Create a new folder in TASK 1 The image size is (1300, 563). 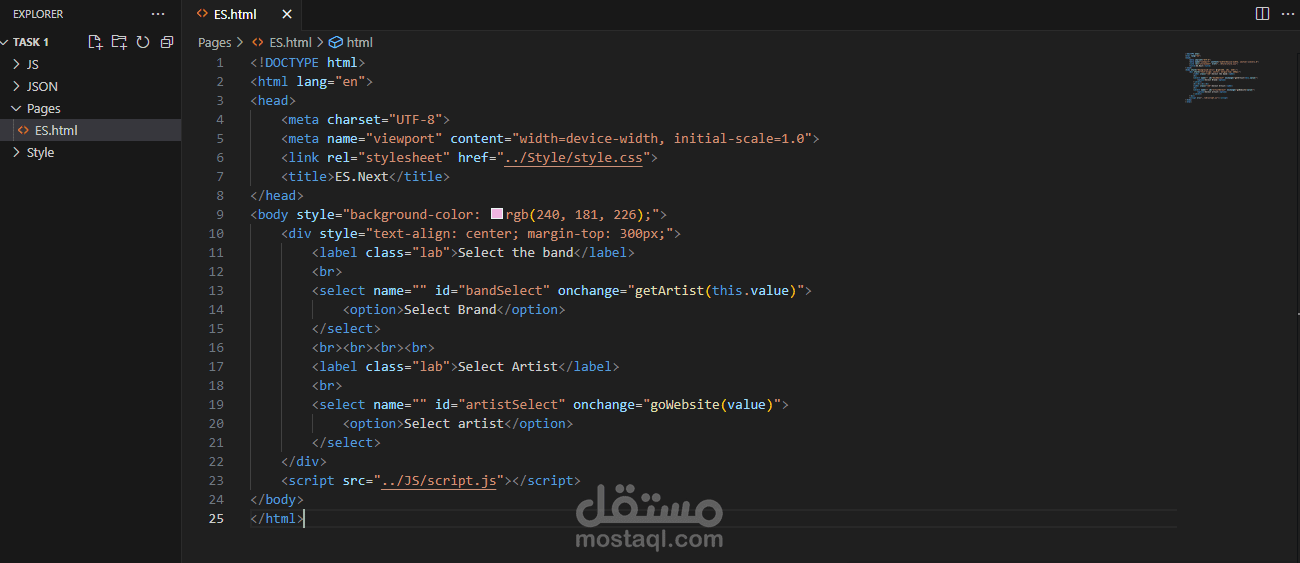click(x=119, y=42)
